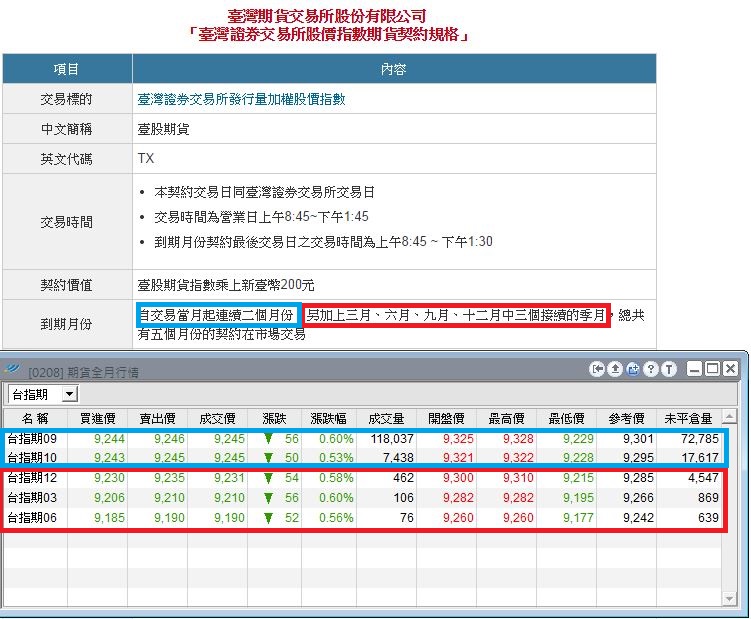Click open interest 72,785 cell

click(699, 438)
